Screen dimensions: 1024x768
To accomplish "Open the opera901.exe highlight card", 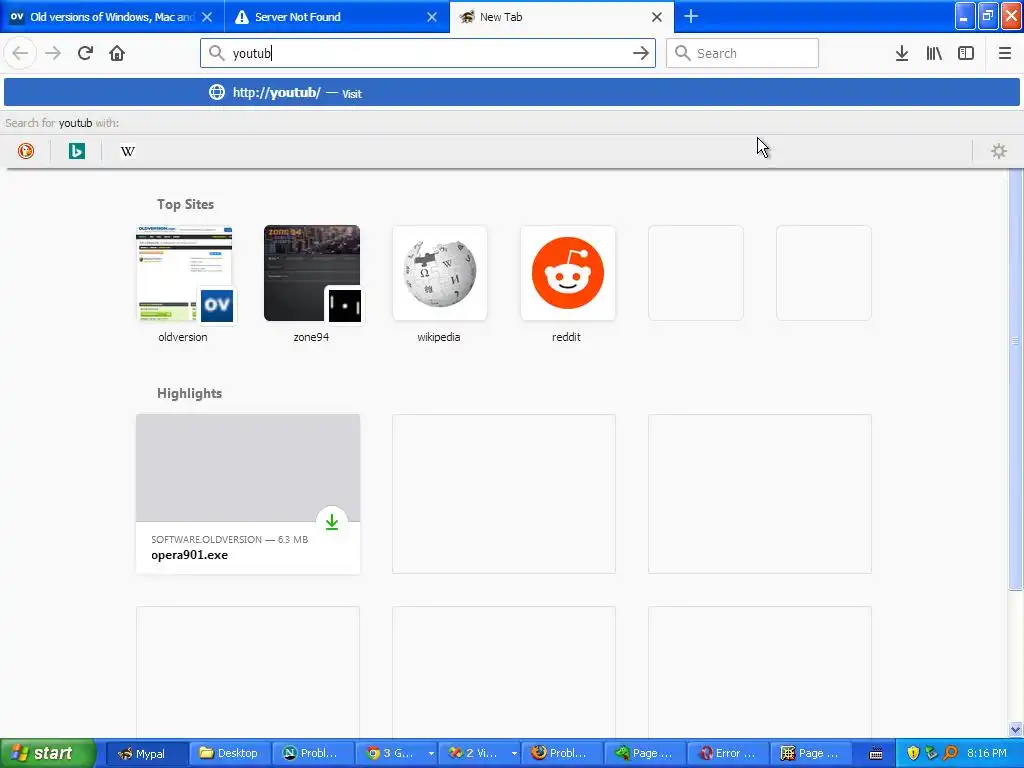I will click(x=248, y=494).
